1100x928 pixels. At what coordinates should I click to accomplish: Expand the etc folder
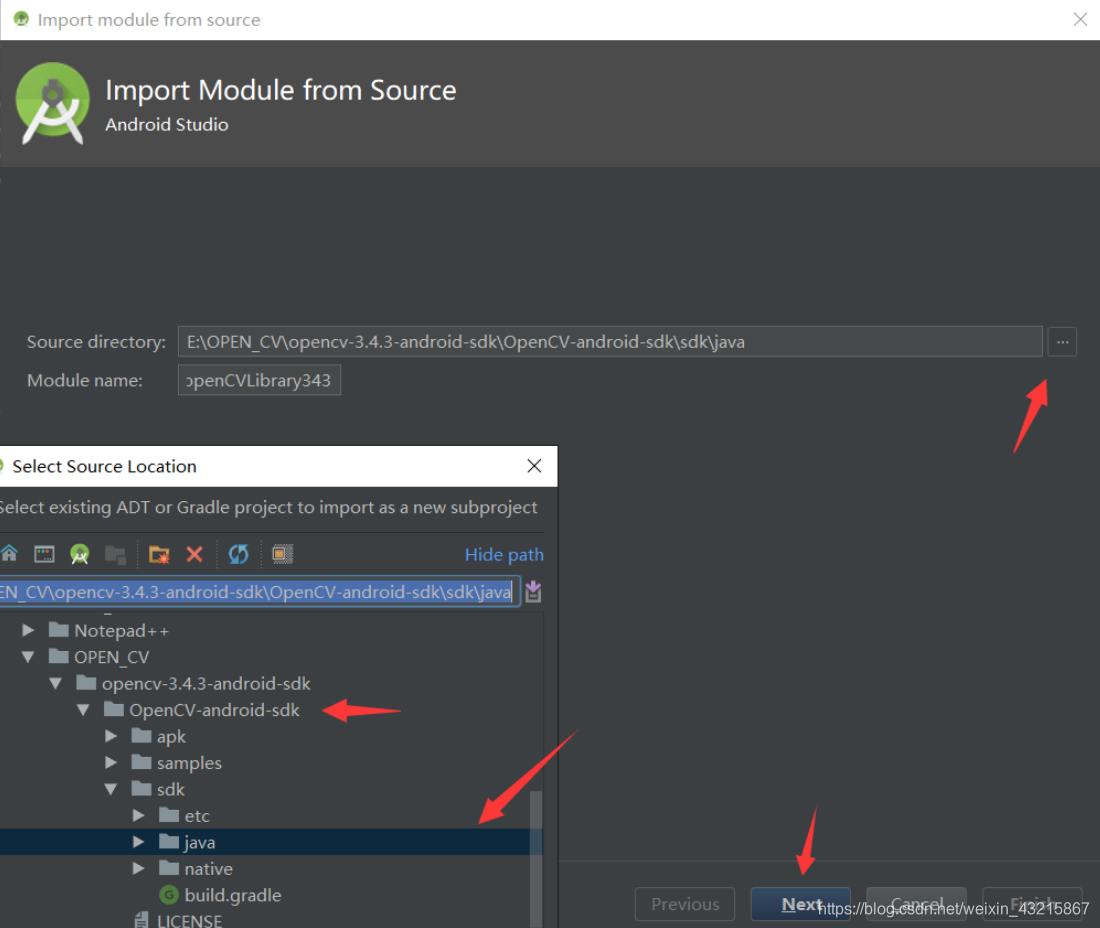coord(138,815)
